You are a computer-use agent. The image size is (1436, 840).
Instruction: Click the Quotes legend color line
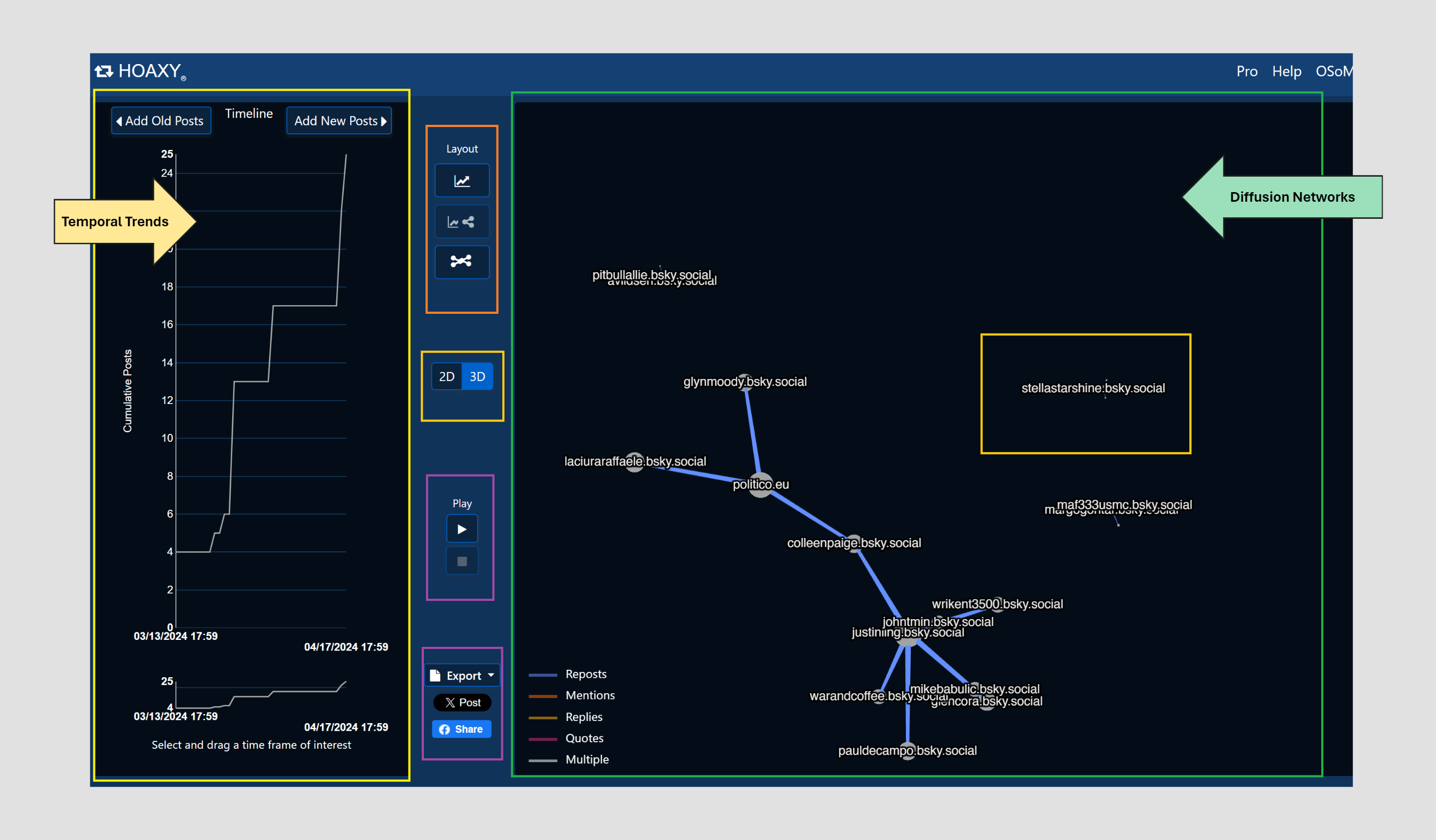(542, 739)
